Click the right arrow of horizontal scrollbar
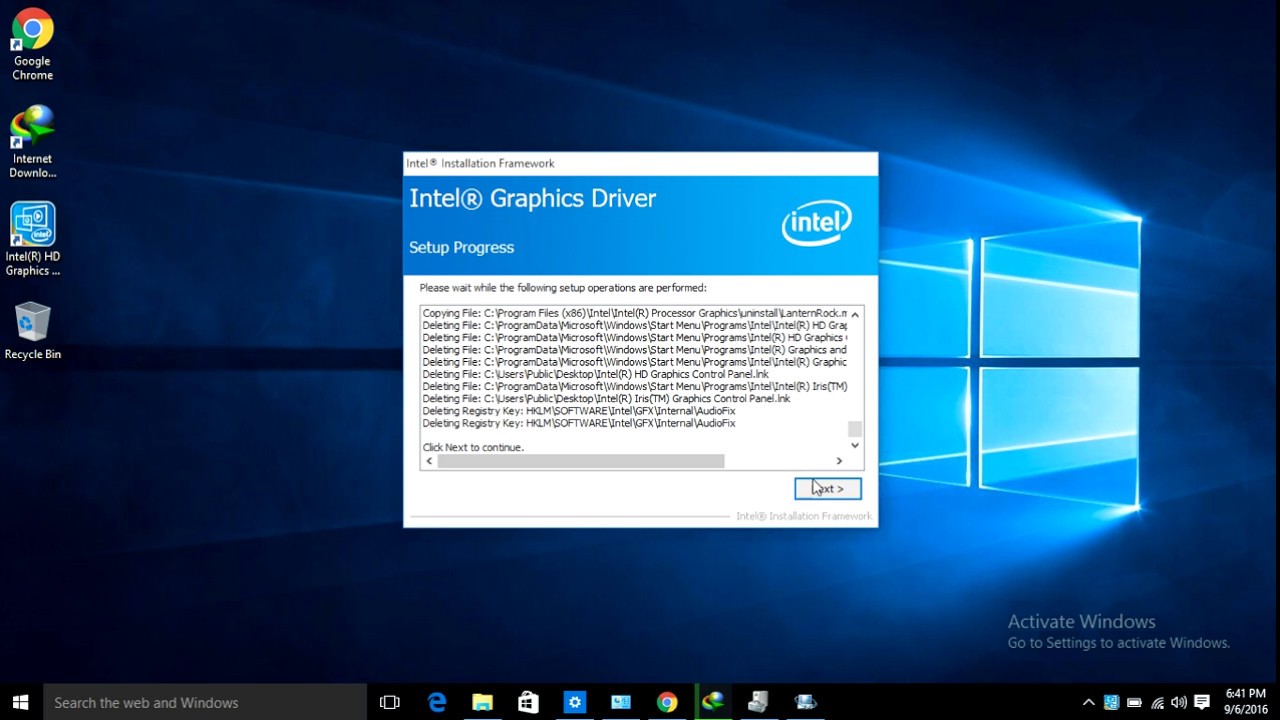1280x720 pixels. pos(839,461)
